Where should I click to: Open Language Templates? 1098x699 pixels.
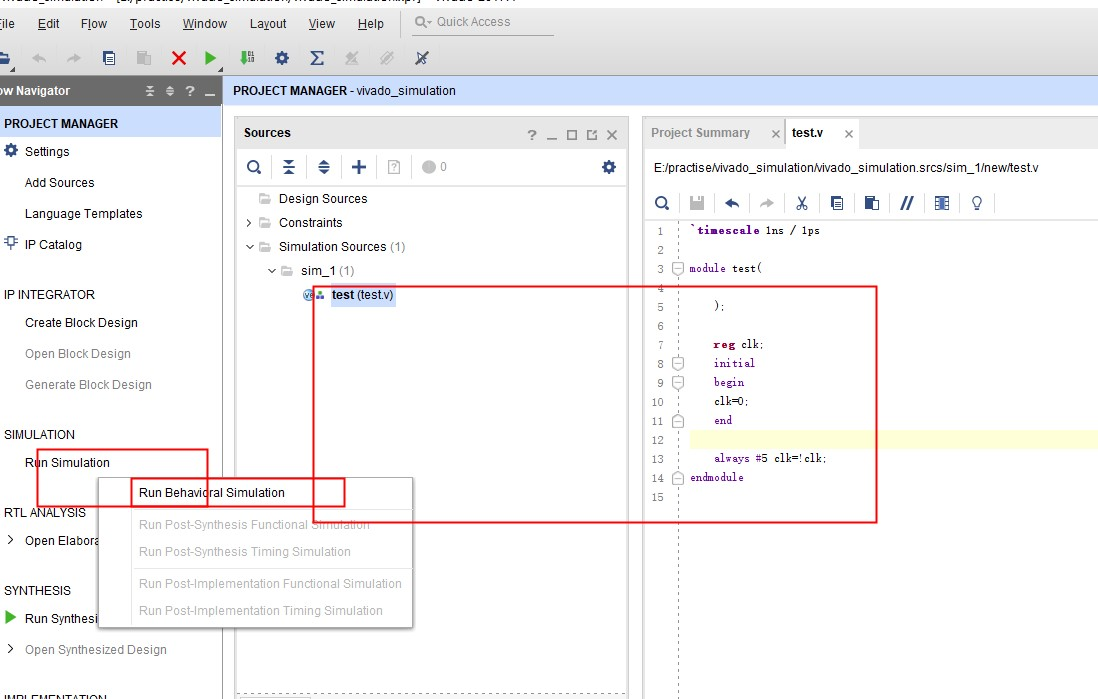83,214
